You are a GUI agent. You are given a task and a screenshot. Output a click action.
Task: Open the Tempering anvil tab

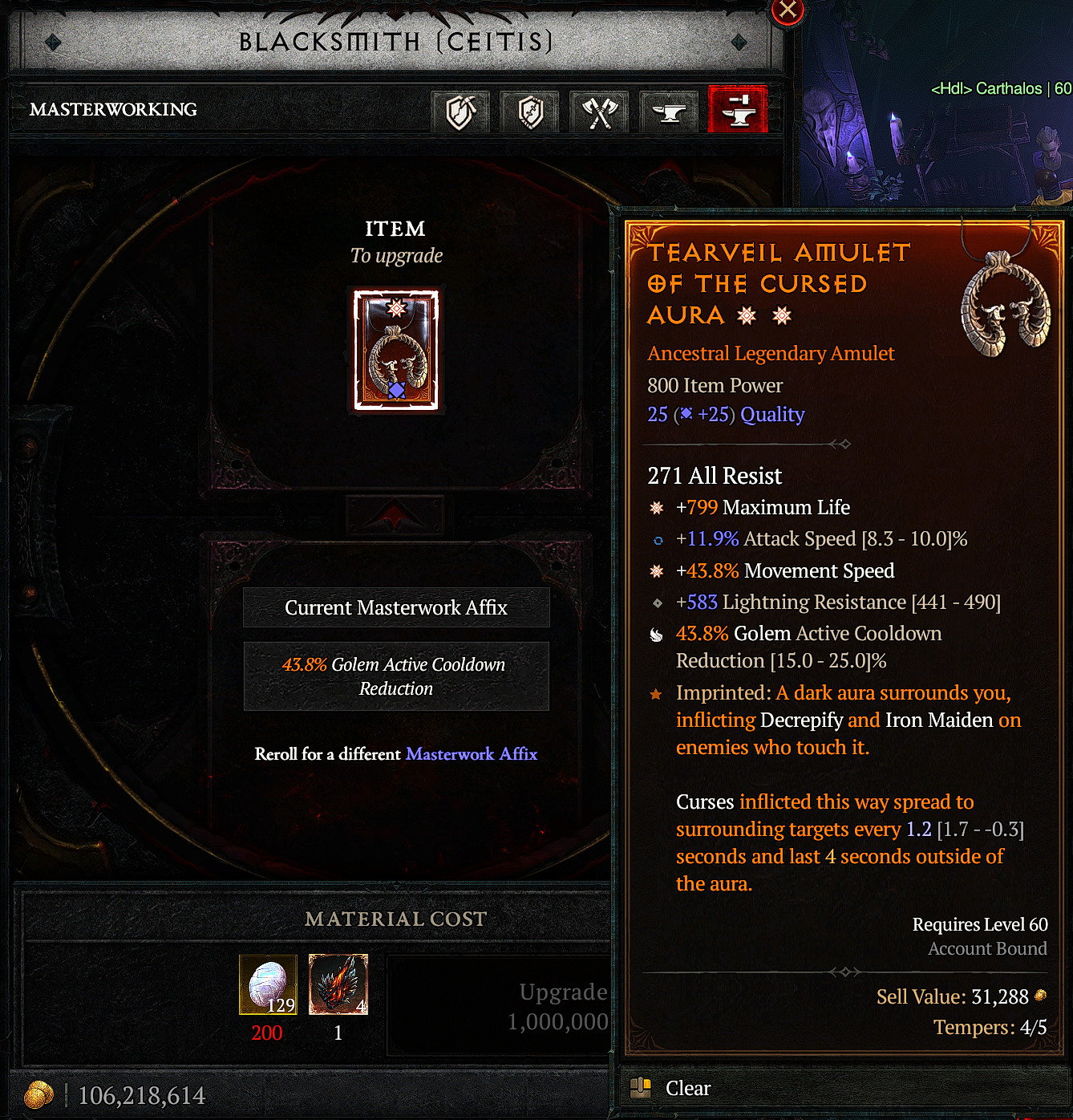(669, 112)
